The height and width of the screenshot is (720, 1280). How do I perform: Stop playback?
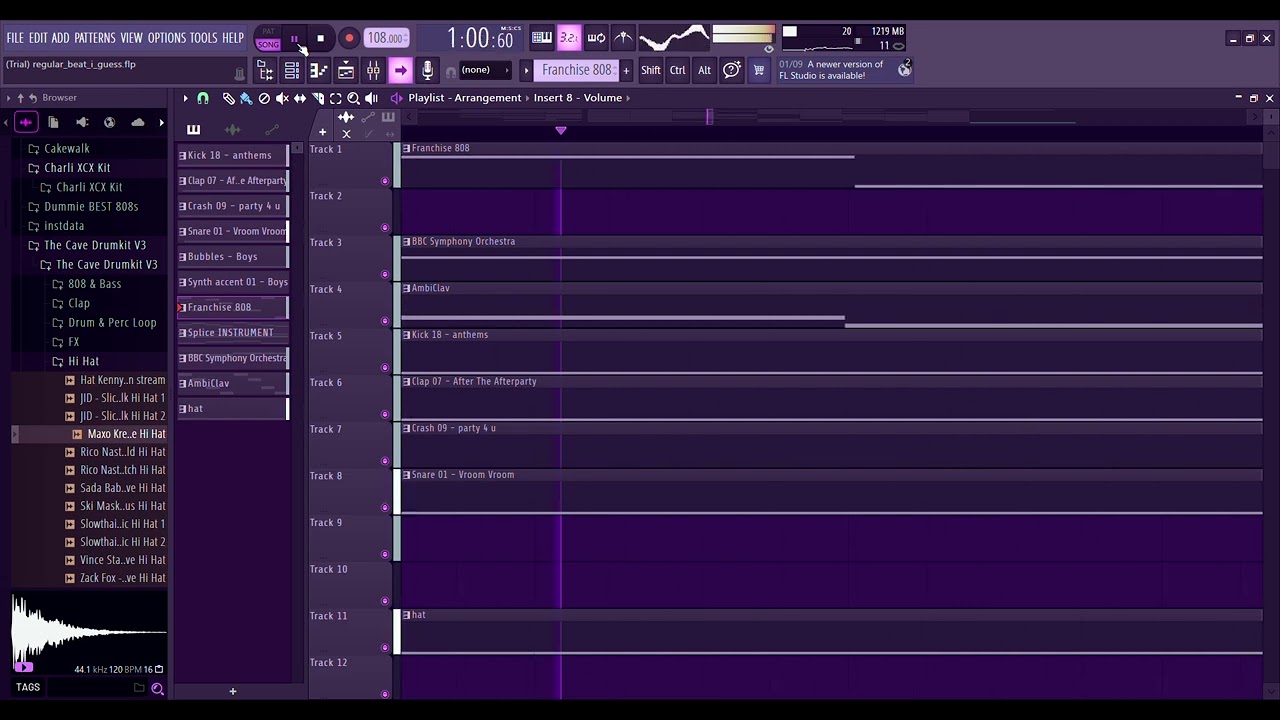point(320,39)
